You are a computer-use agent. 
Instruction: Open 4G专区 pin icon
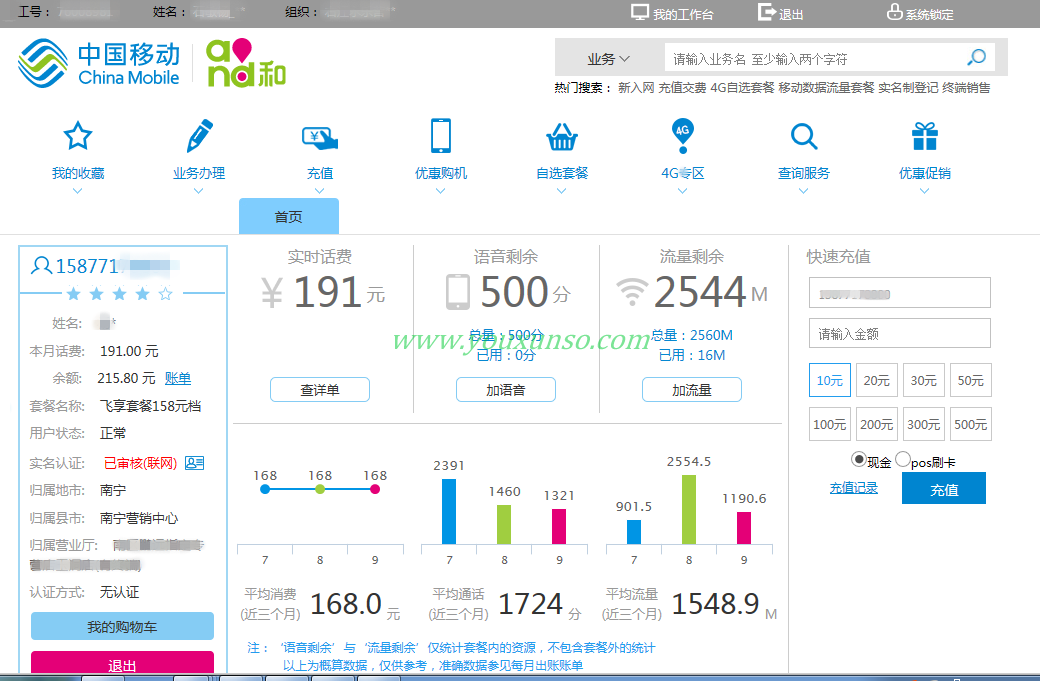pyautogui.click(x=682, y=136)
